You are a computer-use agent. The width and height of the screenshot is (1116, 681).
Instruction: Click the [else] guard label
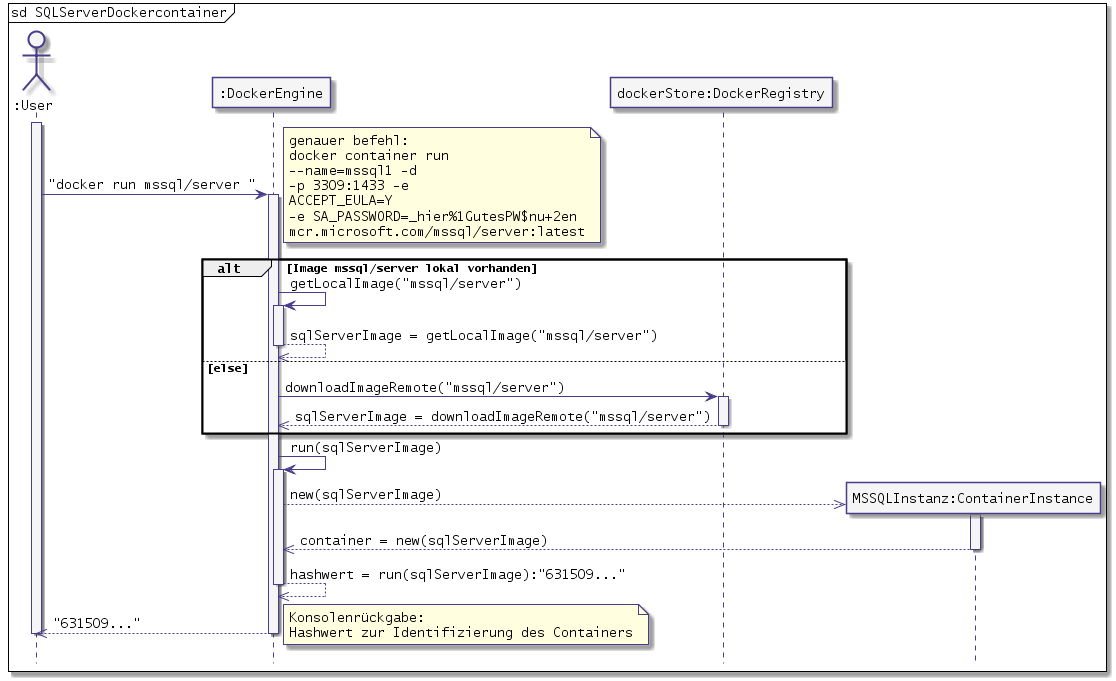(228, 369)
